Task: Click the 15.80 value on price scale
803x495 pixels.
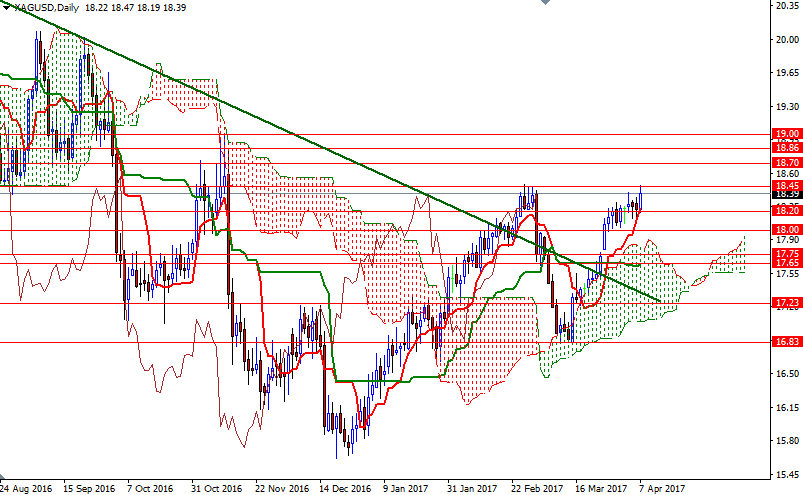Action: [x=788, y=441]
